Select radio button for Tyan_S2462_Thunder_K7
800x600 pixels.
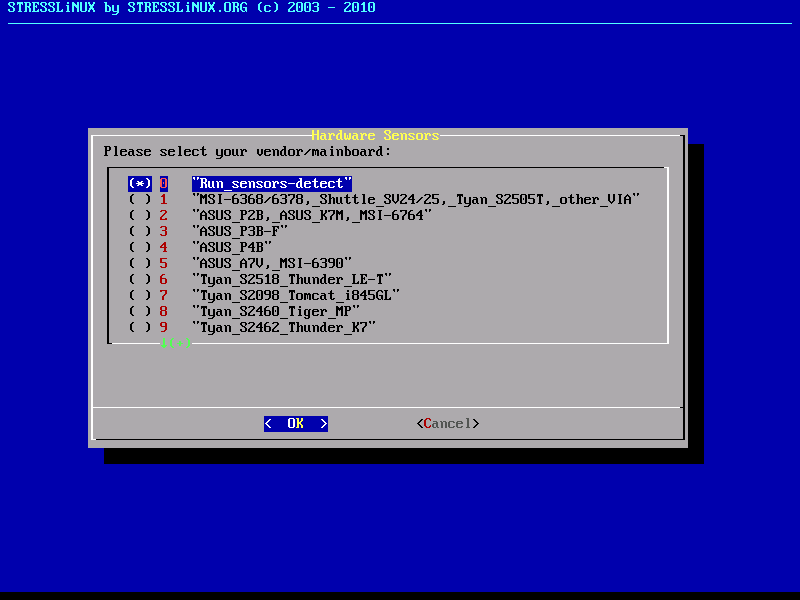[140, 328]
